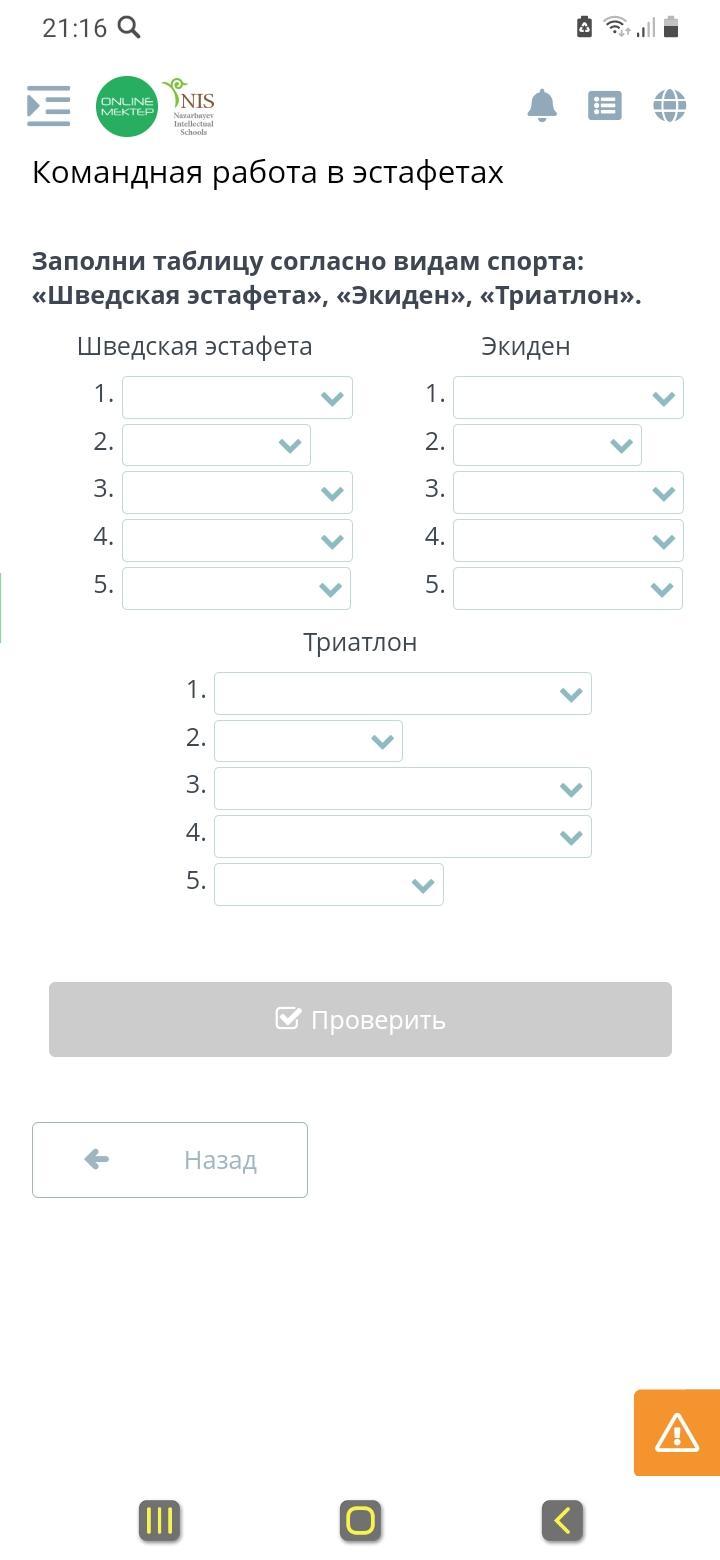Tap the search icon in status bar
This screenshot has width=720, height=1560.
coord(129,27)
